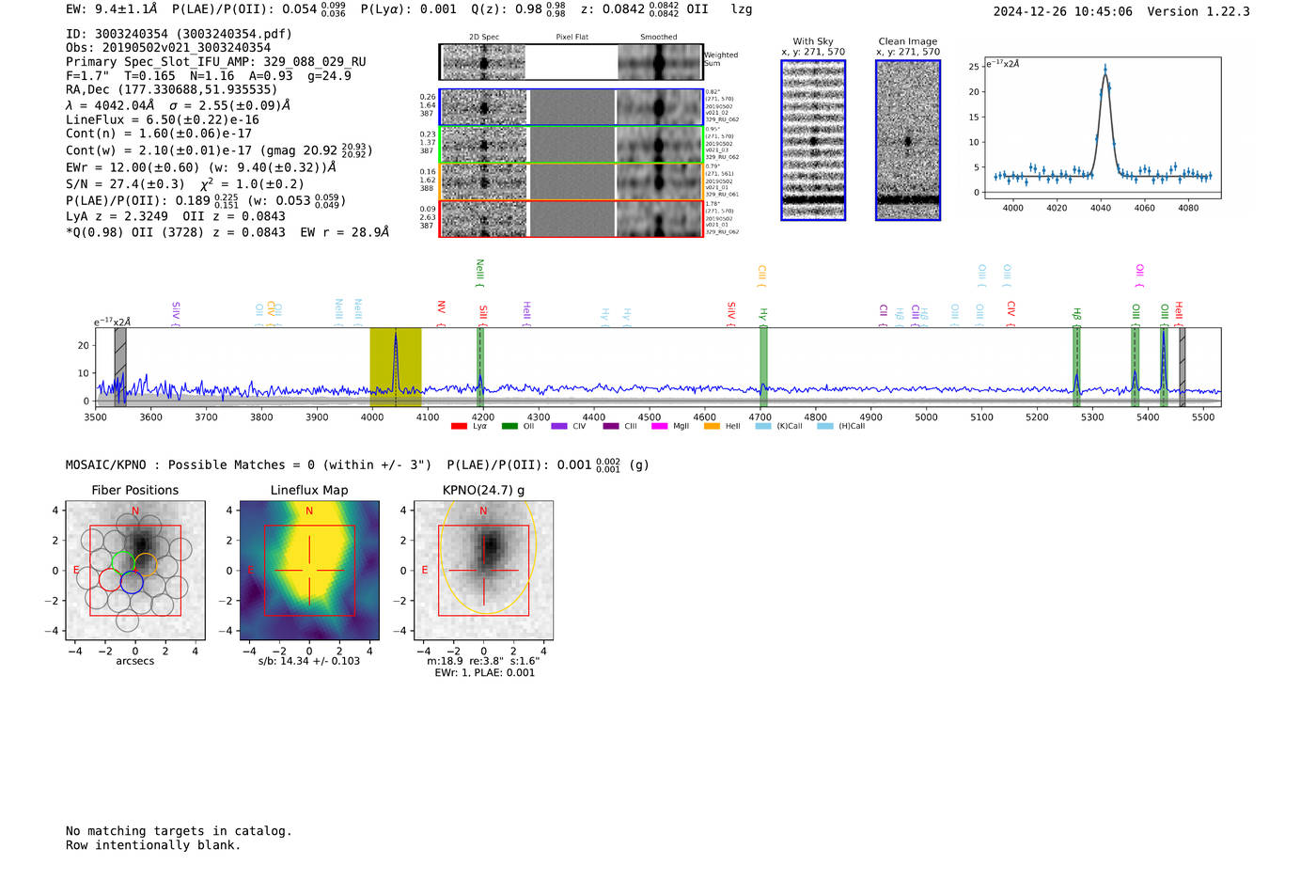Click the orange fiber circle in Fiber Positions
Viewport: 1316px width, 896px height.
(x=146, y=565)
